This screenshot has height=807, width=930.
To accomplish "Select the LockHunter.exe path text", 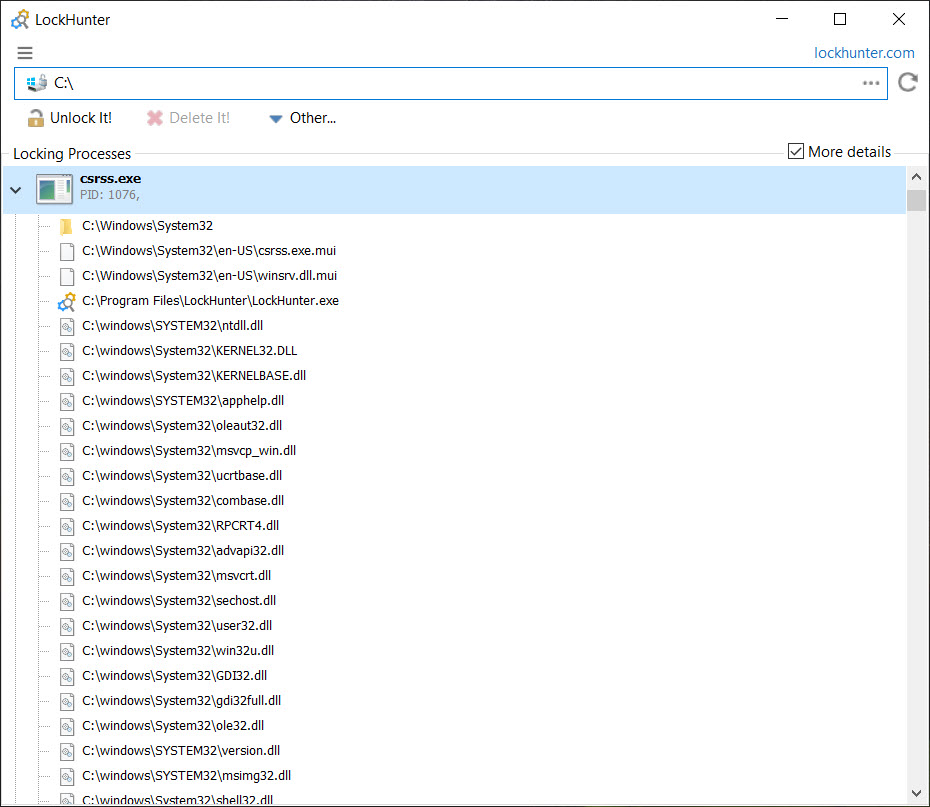I will coord(211,301).
